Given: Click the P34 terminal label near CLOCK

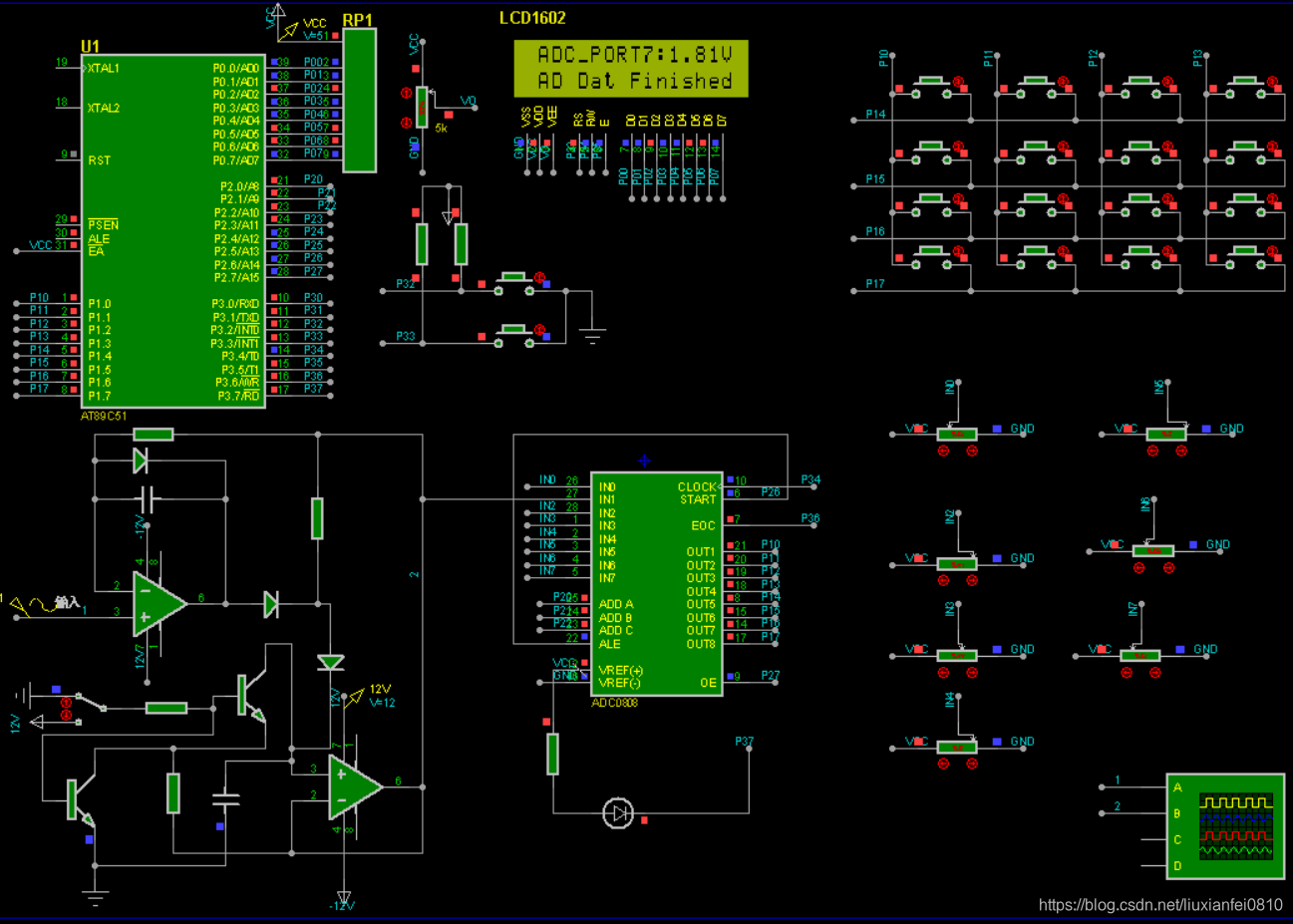Looking at the screenshot, I should click(810, 479).
